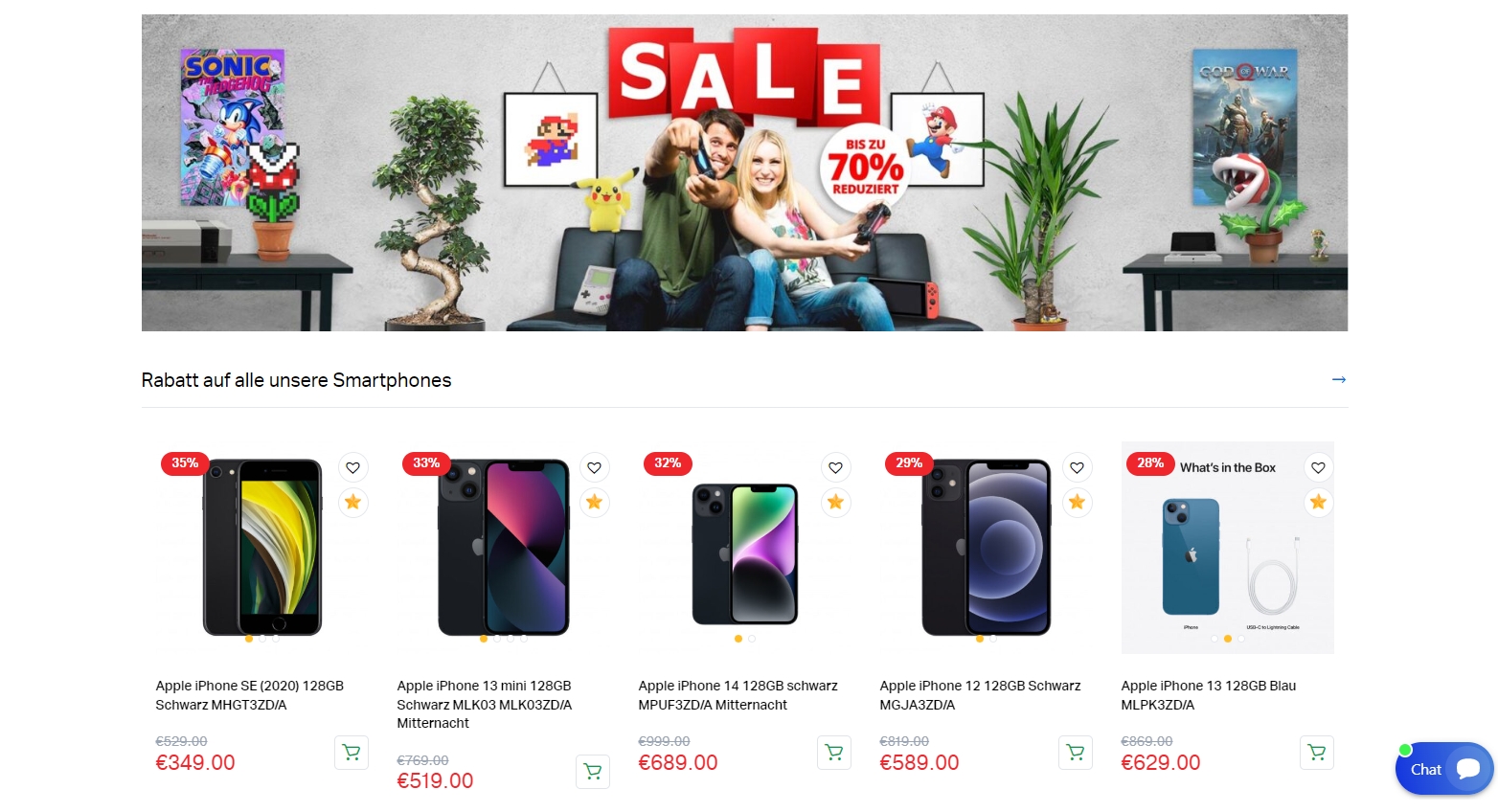Screen dimensions: 1498x812
Task: Open the Chat widget
Action: click(1444, 769)
